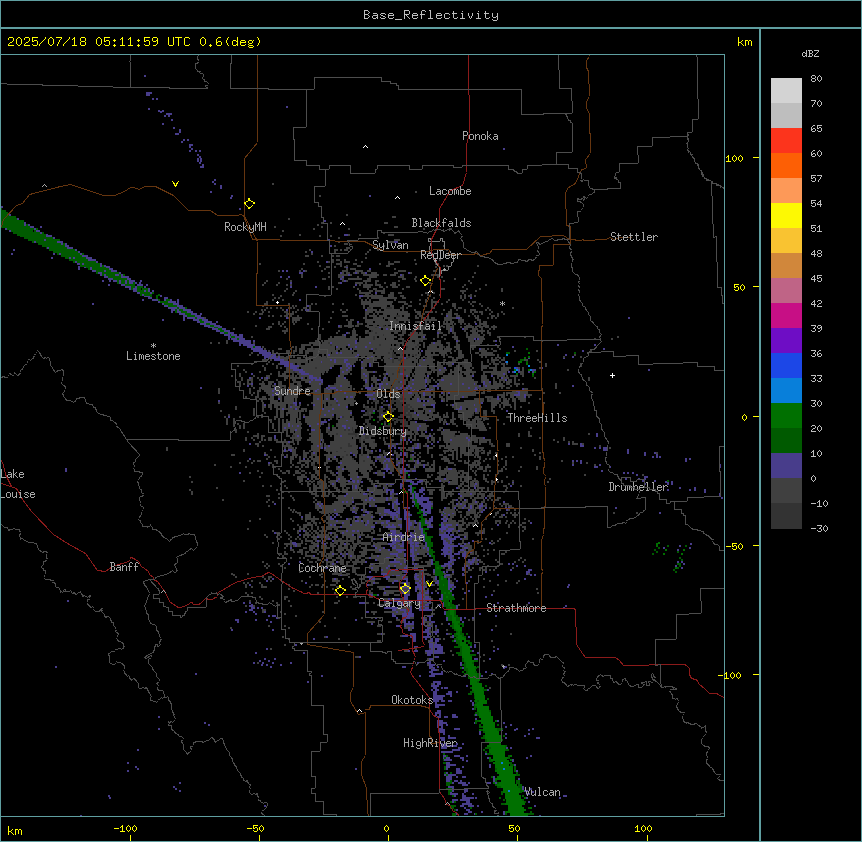Select the dark green 10-20 dBZ swatch

pos(786,441)
